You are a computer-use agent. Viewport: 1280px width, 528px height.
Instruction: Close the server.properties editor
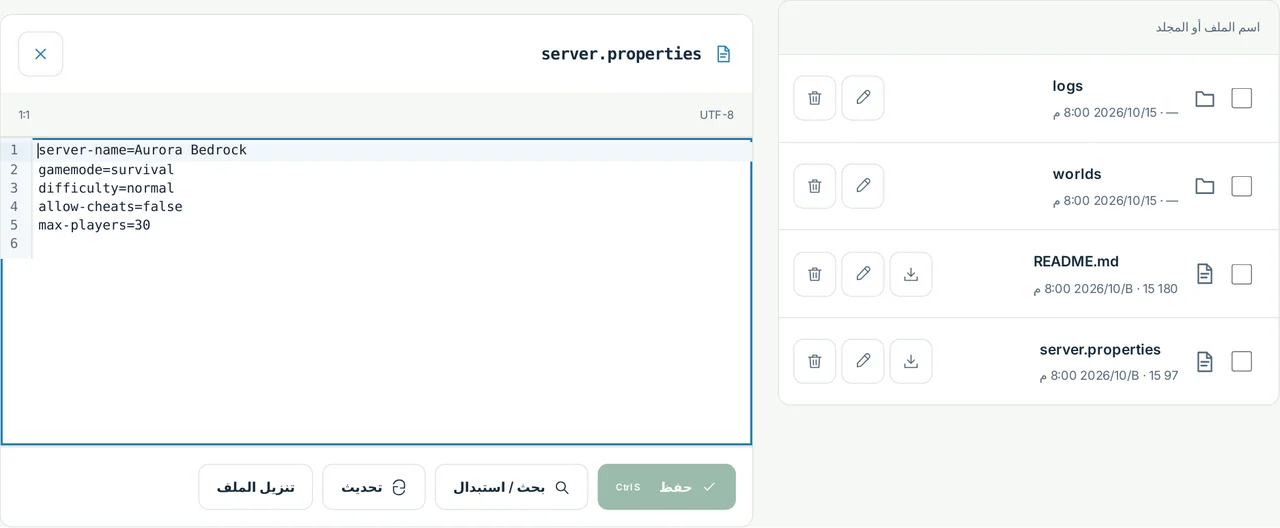click(40, 54)
